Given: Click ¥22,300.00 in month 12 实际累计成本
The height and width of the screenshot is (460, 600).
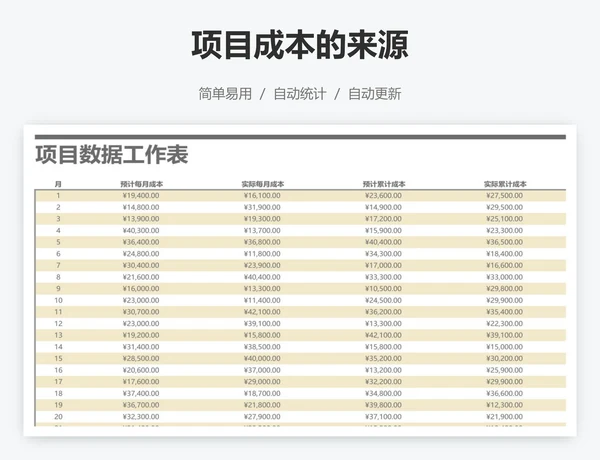Looking at the screenshot, I should (505, 323).
